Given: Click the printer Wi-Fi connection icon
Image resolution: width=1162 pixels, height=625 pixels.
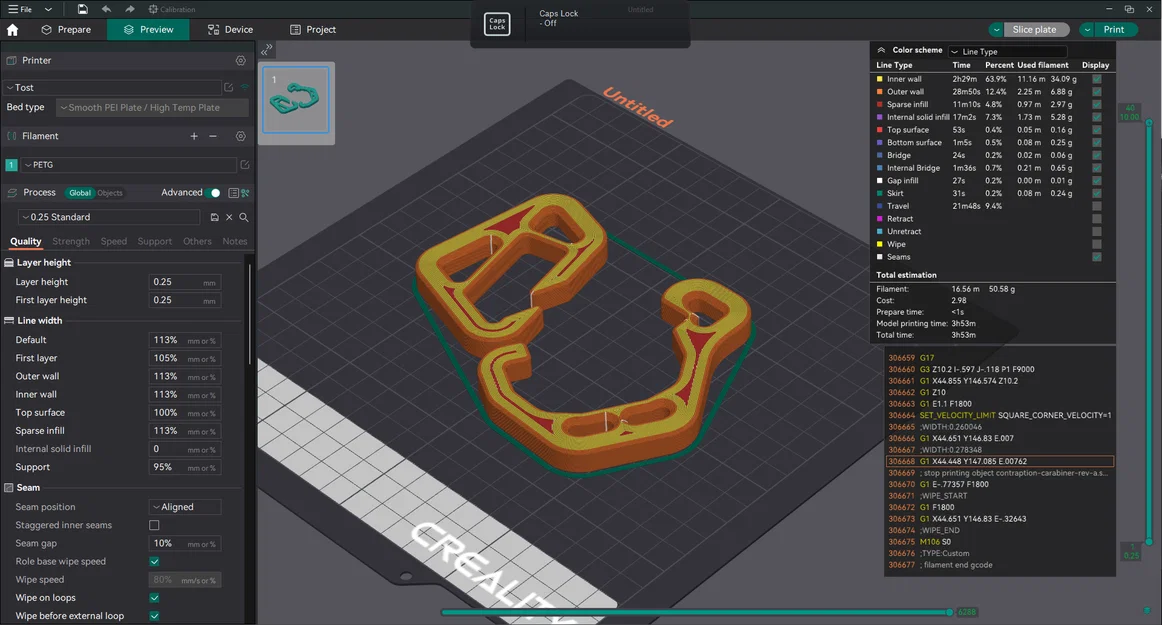Looking at the screenshot, I should [x=244, y=87].
